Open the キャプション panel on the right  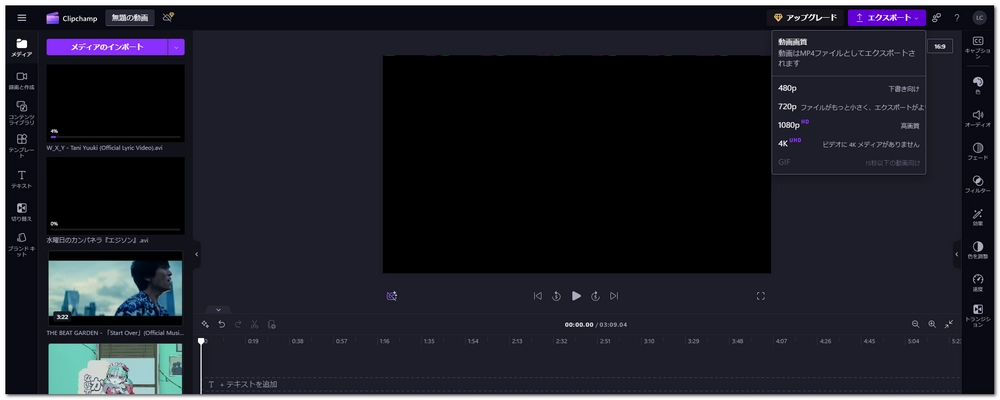[977, 46]
